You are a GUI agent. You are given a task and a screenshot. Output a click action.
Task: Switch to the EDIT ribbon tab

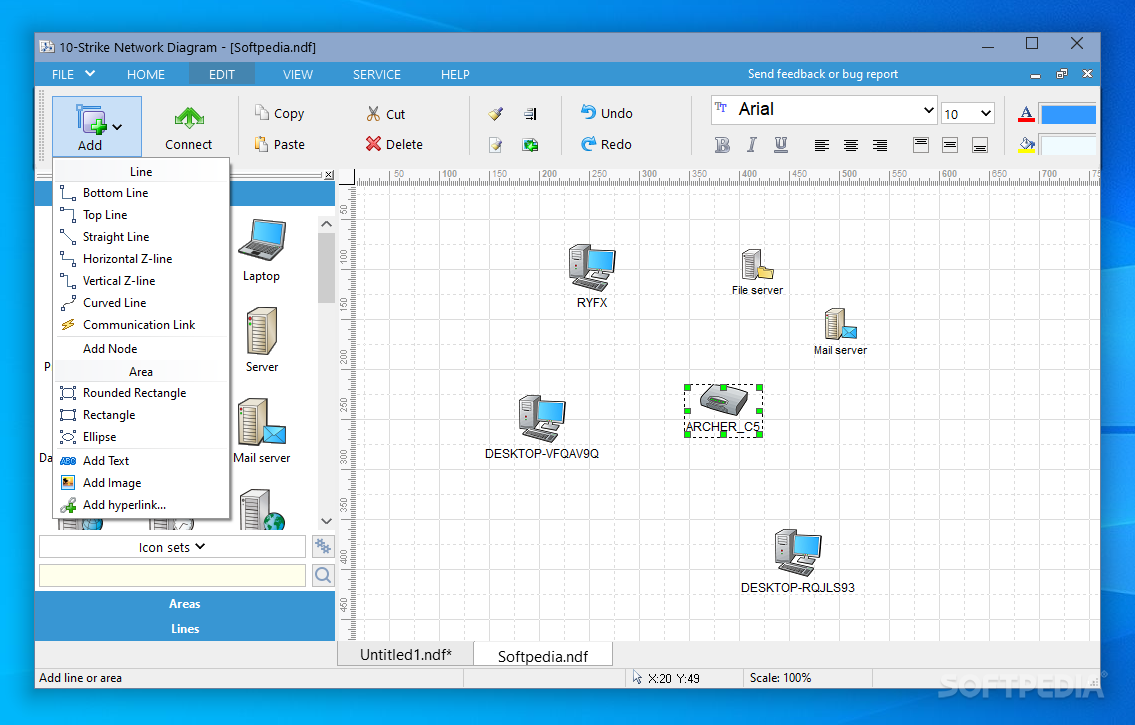click(221, 75)
